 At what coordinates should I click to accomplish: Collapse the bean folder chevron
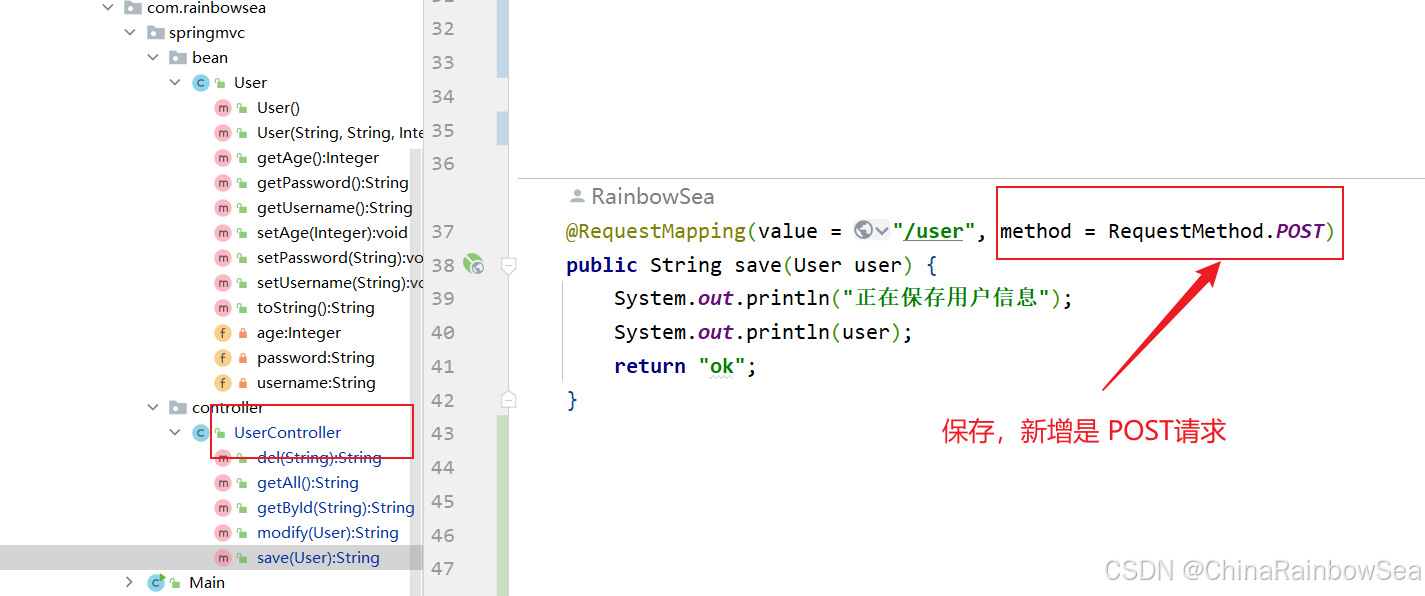(x=153, y=58)
